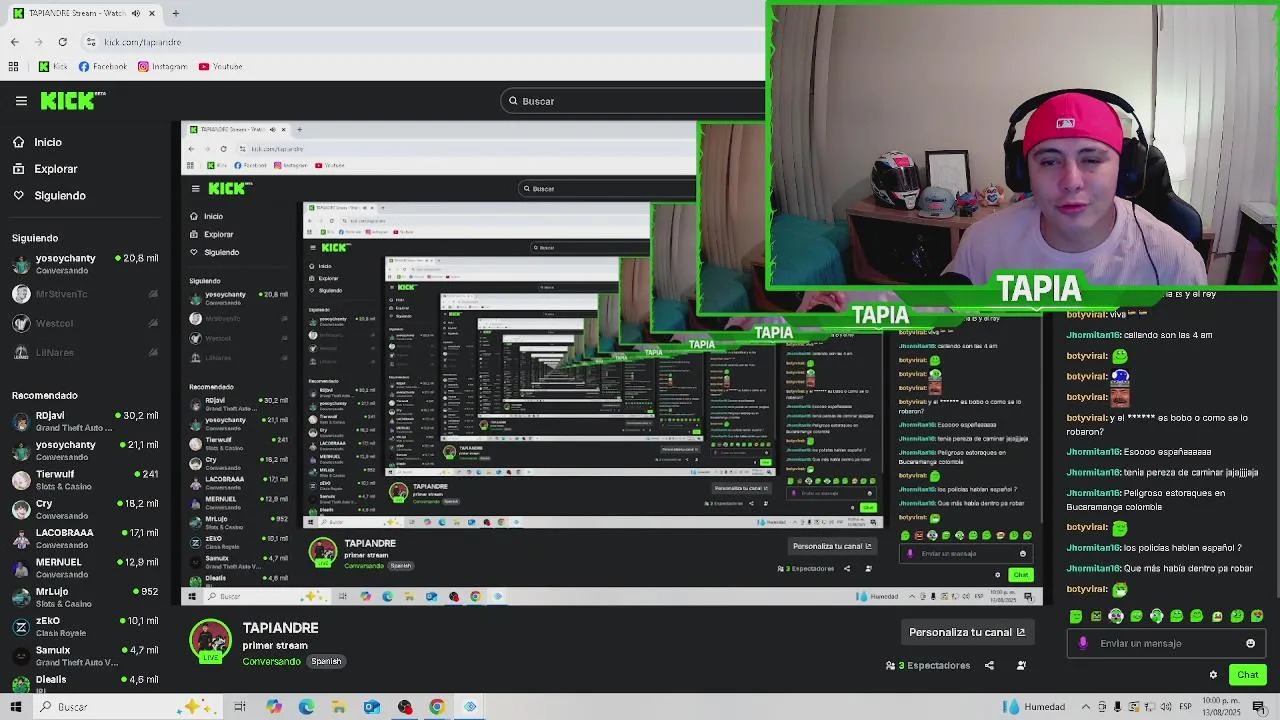Image resolution: width=1280 pixels, height=720 pixels.
Task: Open site info icon beside address
Action: [91, 42]
